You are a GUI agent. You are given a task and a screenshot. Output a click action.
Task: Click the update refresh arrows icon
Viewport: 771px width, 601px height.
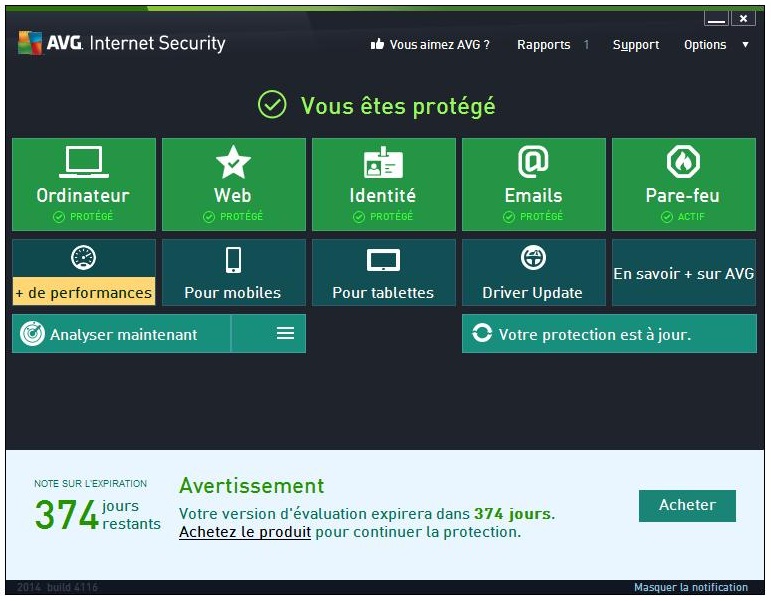click(482, 333)
